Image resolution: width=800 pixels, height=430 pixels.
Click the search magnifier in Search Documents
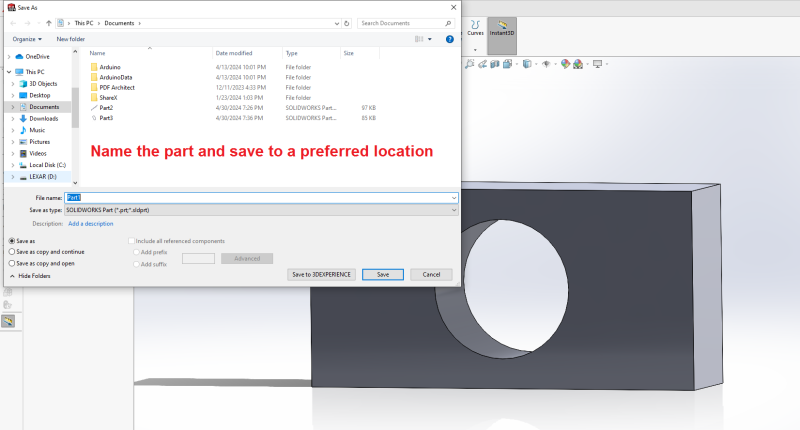point(448,23)
